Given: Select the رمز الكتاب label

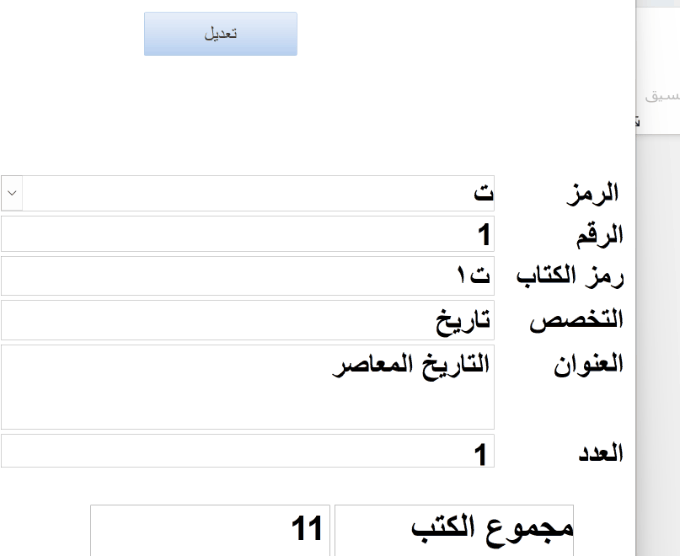Looking at the screenshot, I should point(570,277).
